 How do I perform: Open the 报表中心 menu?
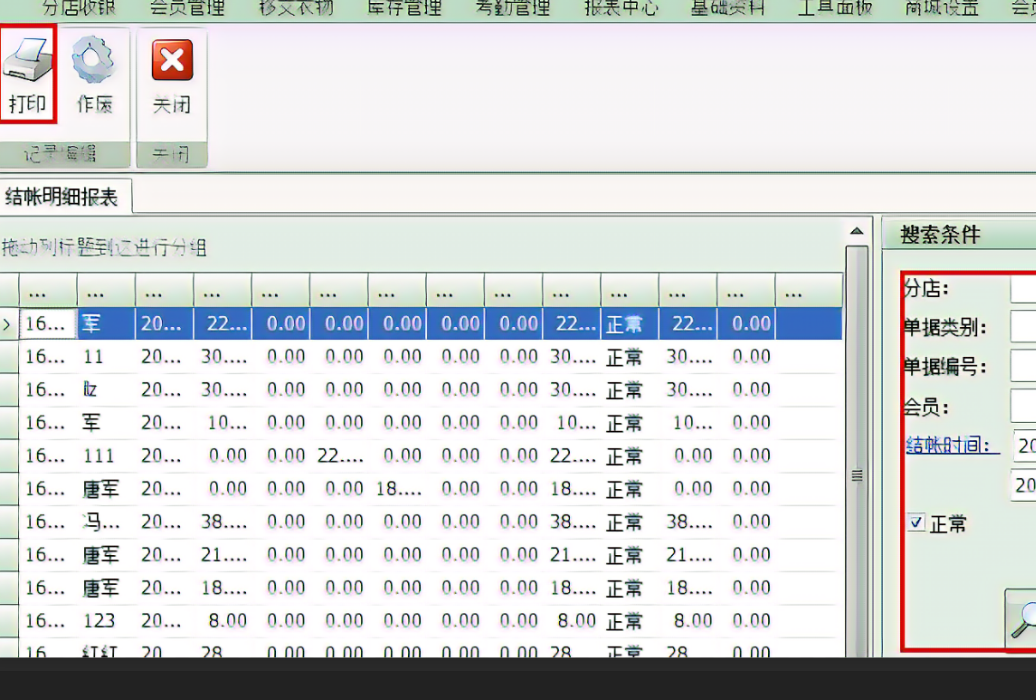coord(620,9)
